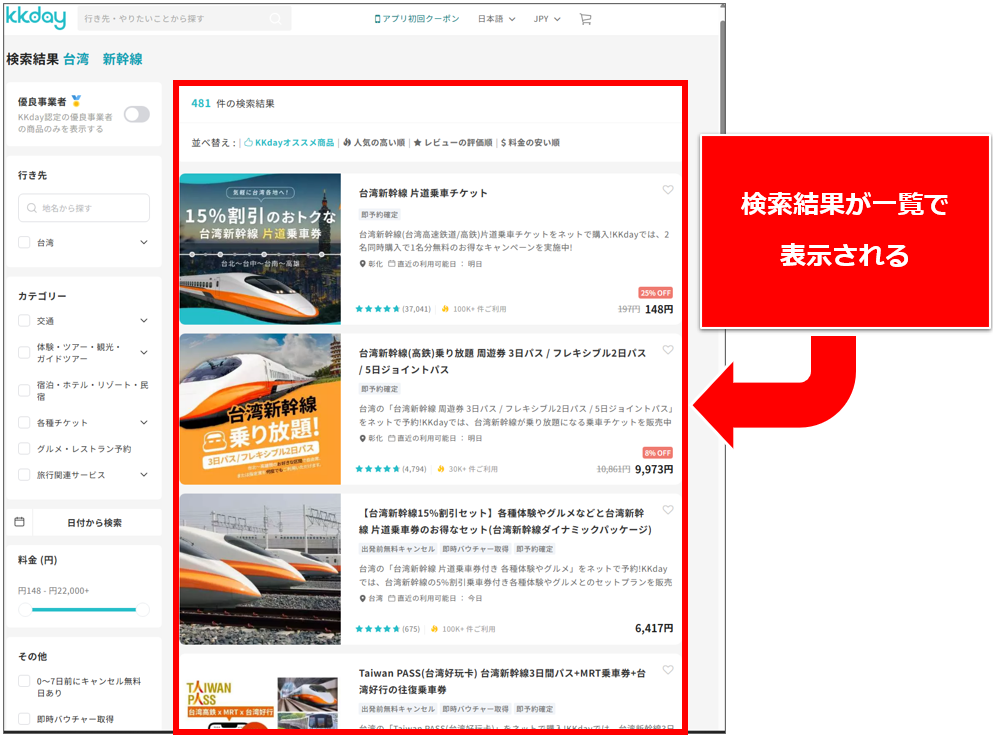The image size is (993, 738).
Task: Expand the 各種チケット chevron
Action: point(144,423)
